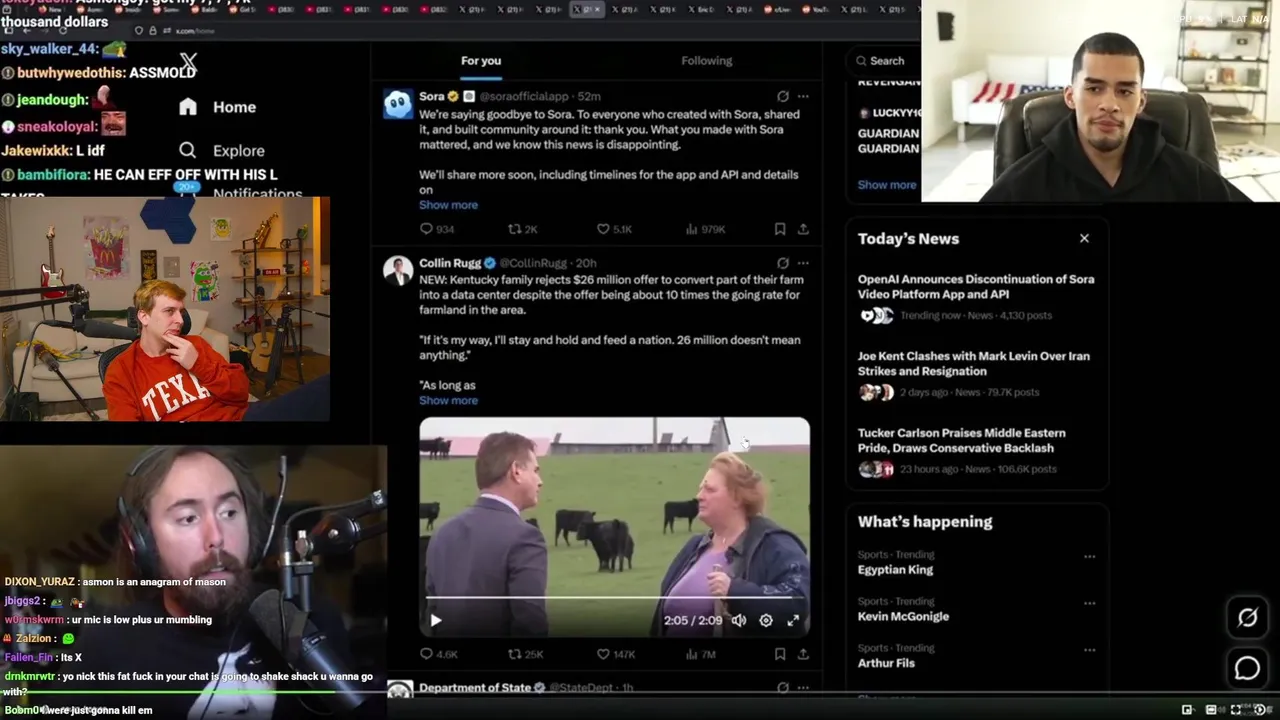Screen dimensions: 1280x720
Task: Open Collin Rugg profile avatar
Action: click(398, 271)
